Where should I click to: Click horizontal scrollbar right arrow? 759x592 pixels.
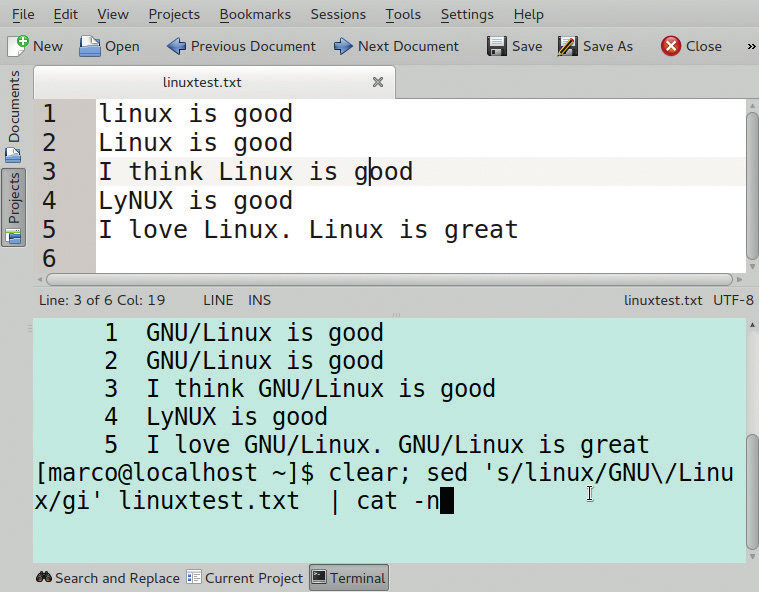739,279
